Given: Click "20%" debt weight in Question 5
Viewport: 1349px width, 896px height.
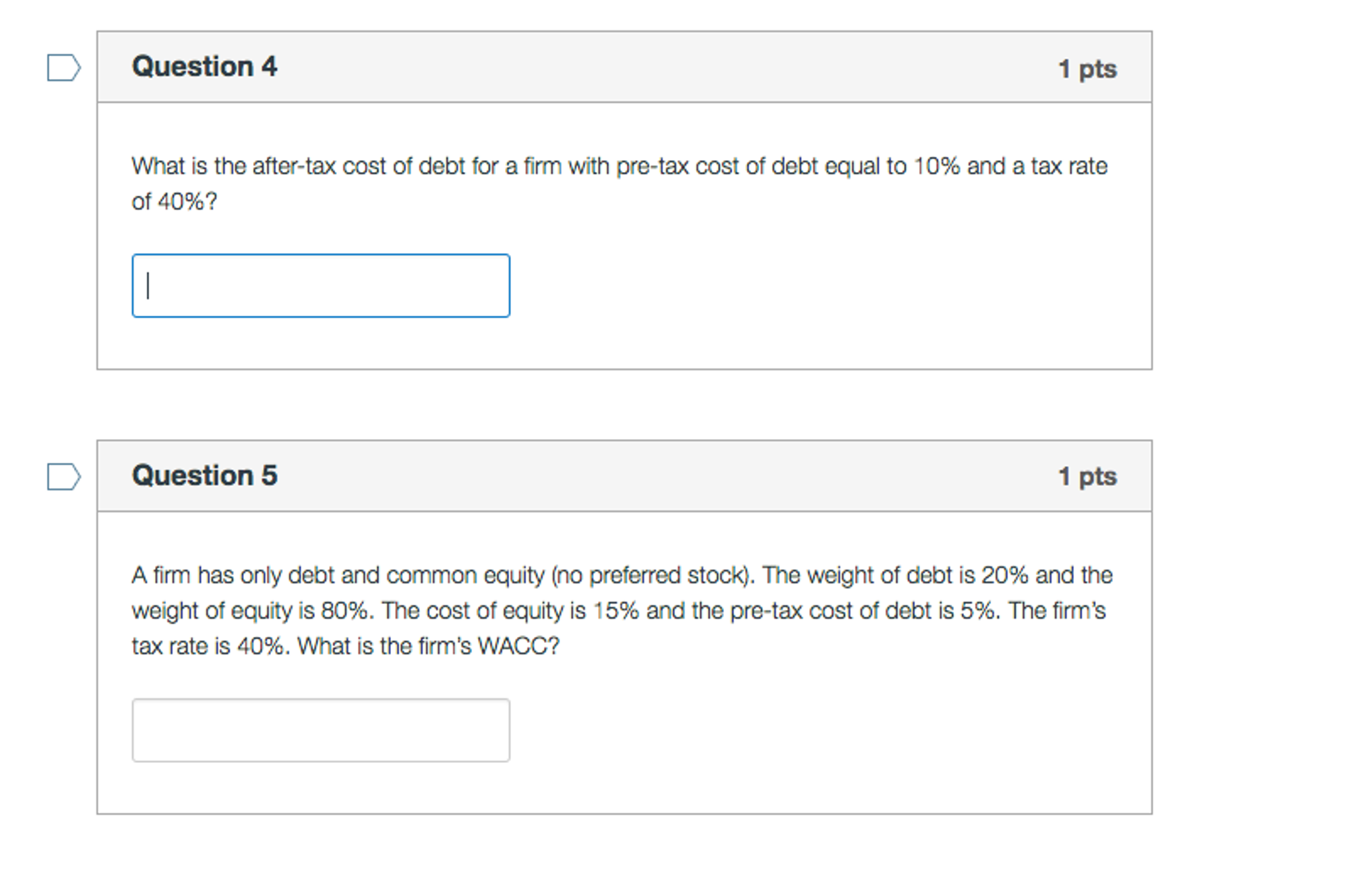Looking at the screenshot, I should tap(1004, 576).
